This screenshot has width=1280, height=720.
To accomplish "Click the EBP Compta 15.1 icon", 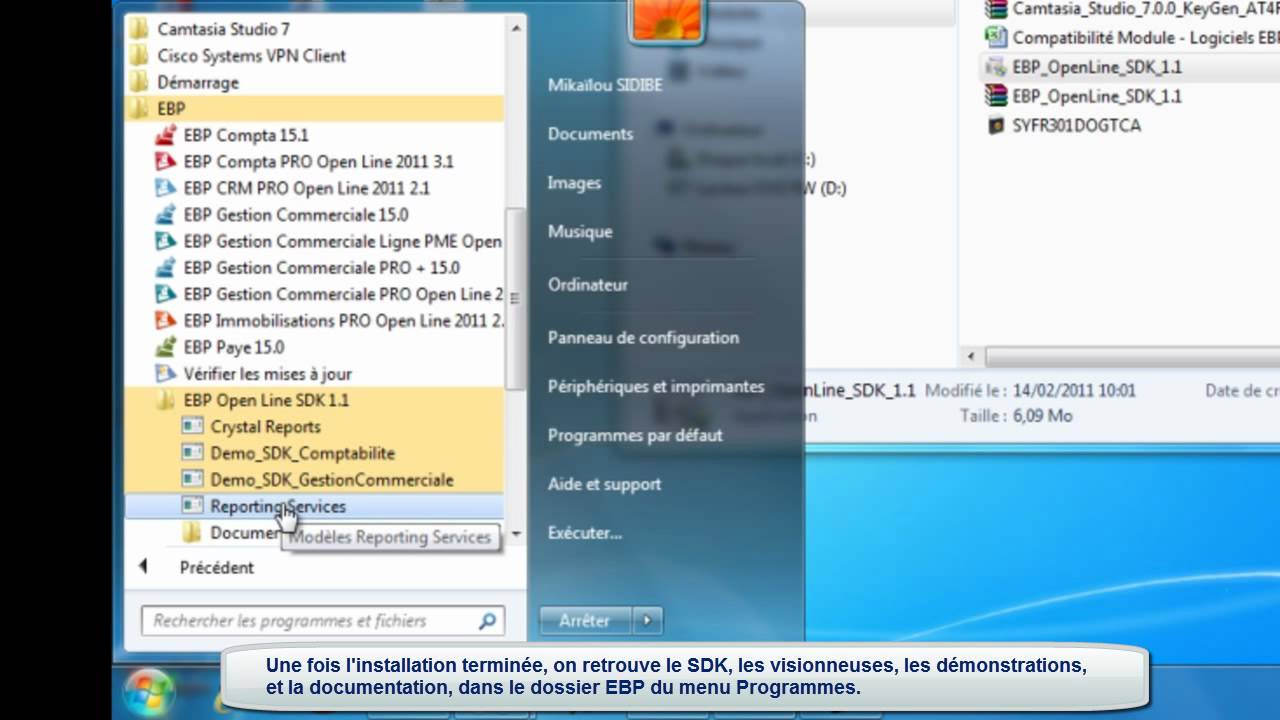I will [x=166, y=135].
